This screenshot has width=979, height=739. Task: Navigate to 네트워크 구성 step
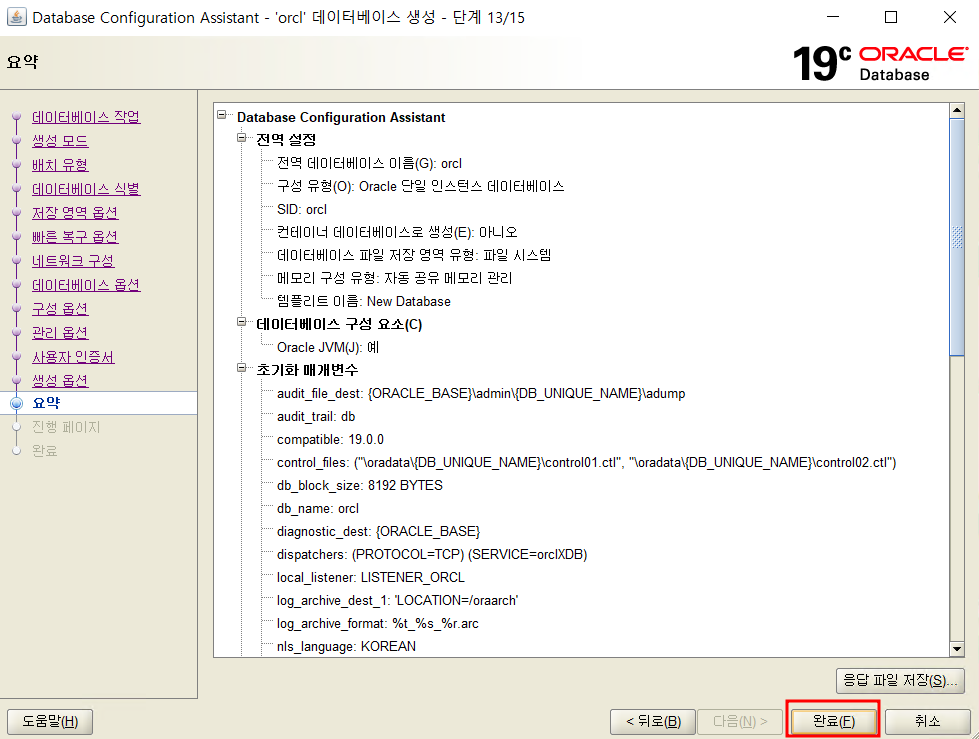(x=73, y=261)
